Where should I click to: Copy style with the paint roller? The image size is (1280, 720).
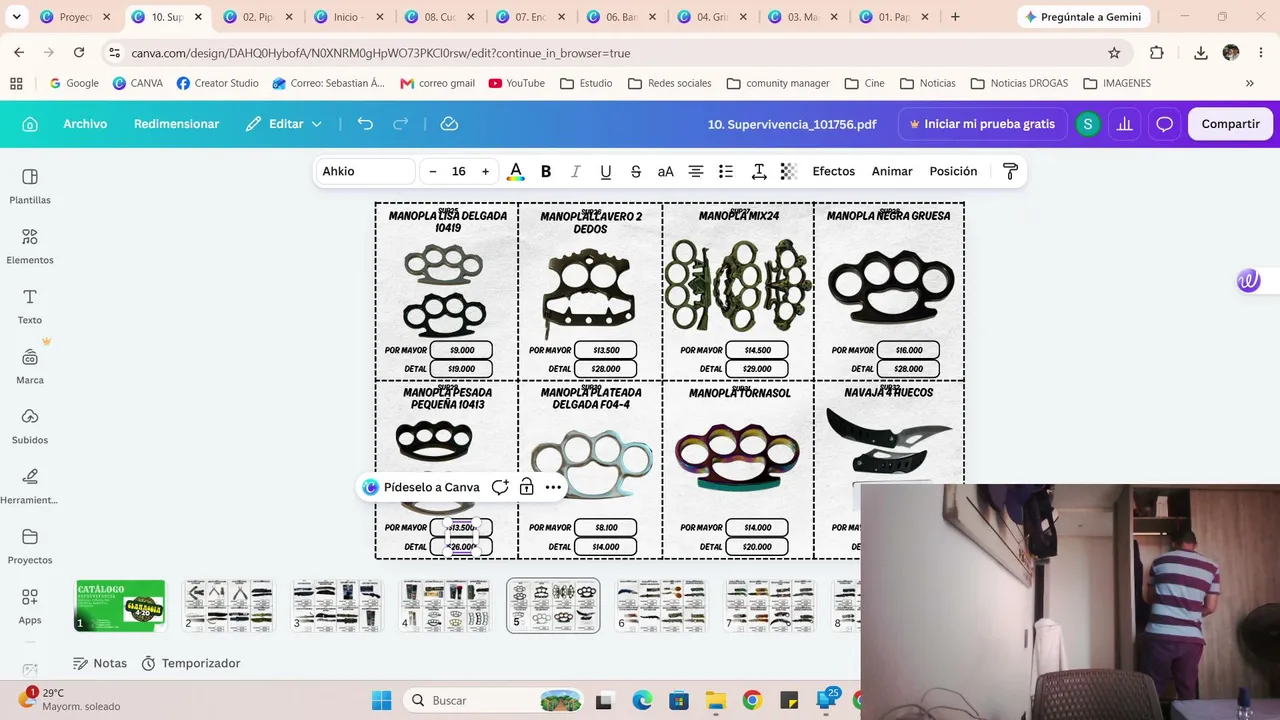point(1010,172)
